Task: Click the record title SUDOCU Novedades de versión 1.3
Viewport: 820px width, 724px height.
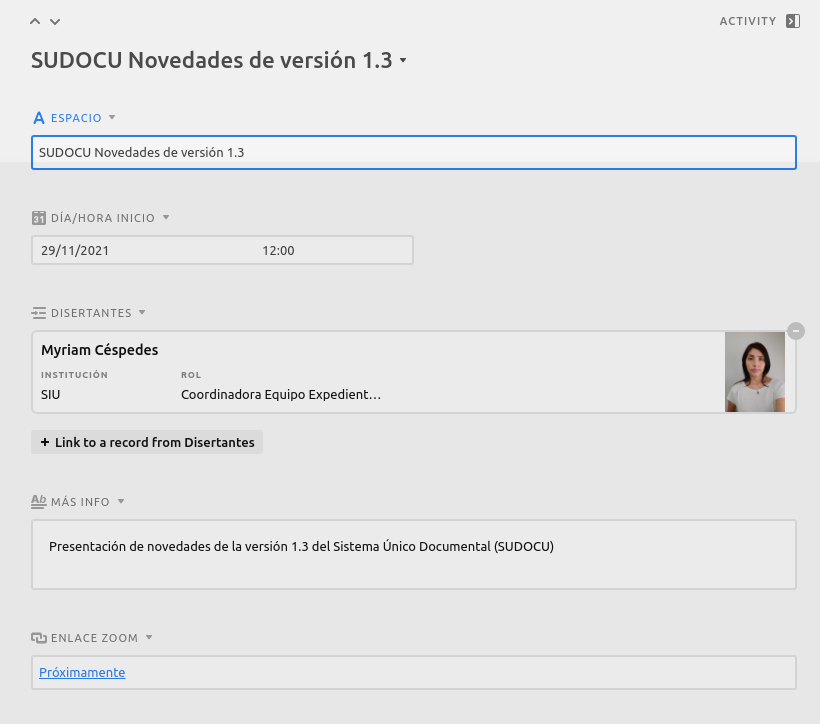Action: 211,60
